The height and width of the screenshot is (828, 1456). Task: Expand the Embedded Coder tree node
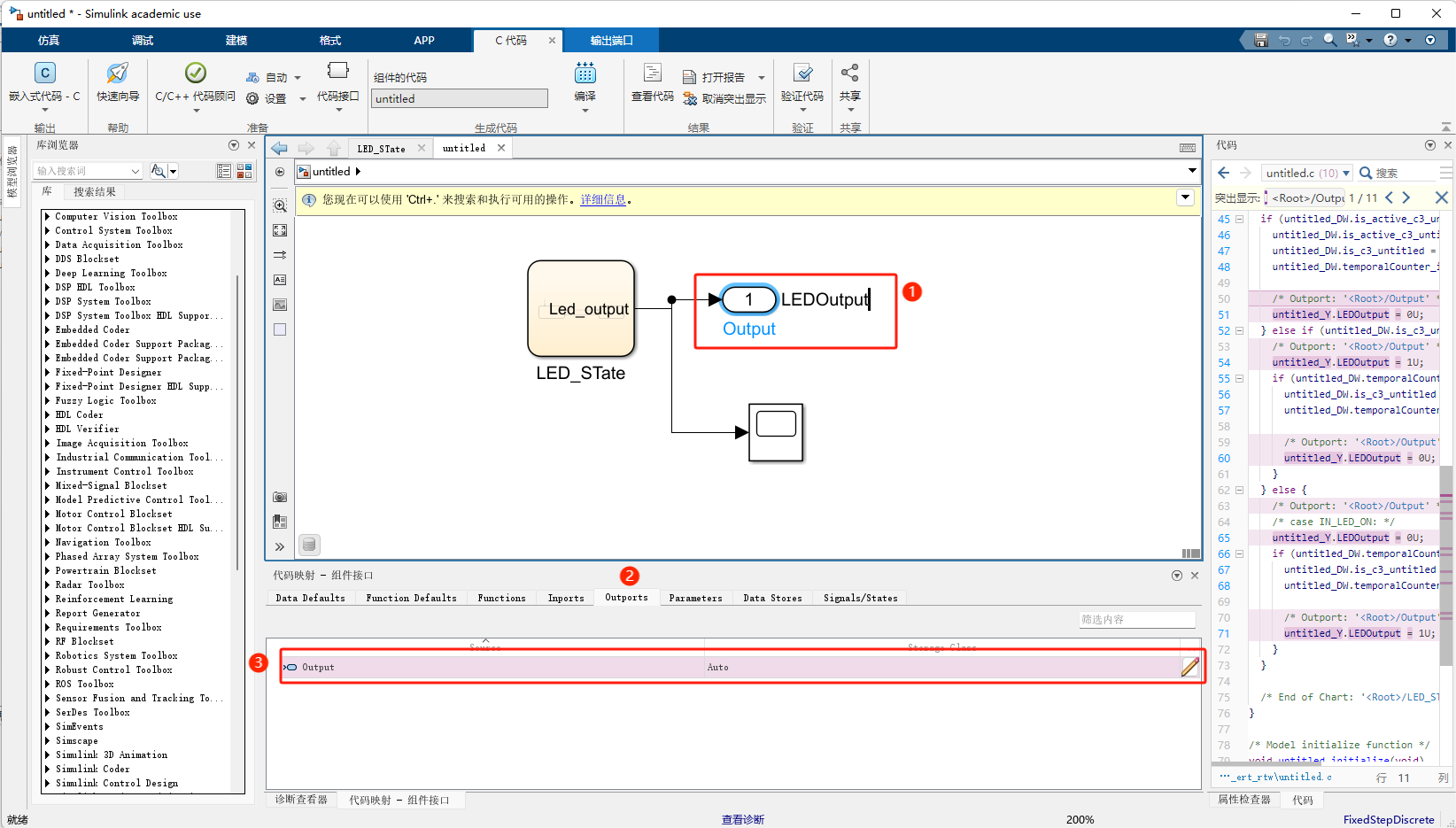coord(48,329)
